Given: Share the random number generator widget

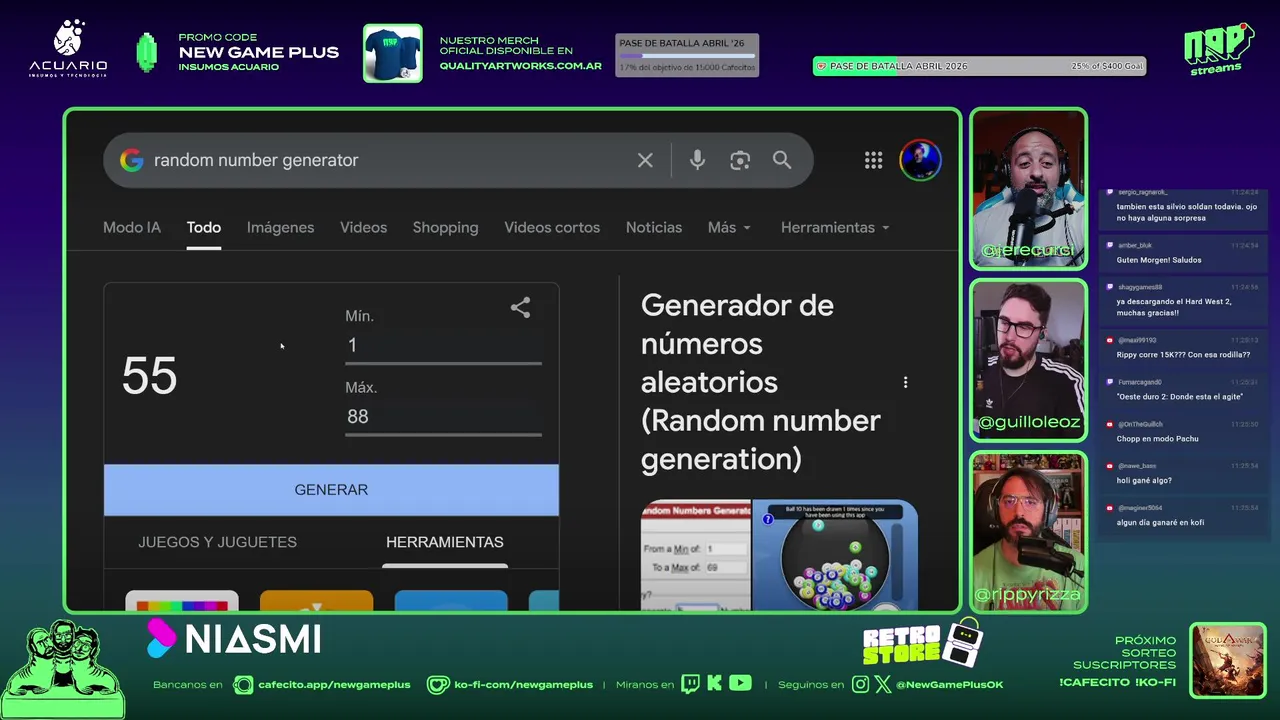Looking at the screenshot, I should pyautogui.click(x=520, y=308).
